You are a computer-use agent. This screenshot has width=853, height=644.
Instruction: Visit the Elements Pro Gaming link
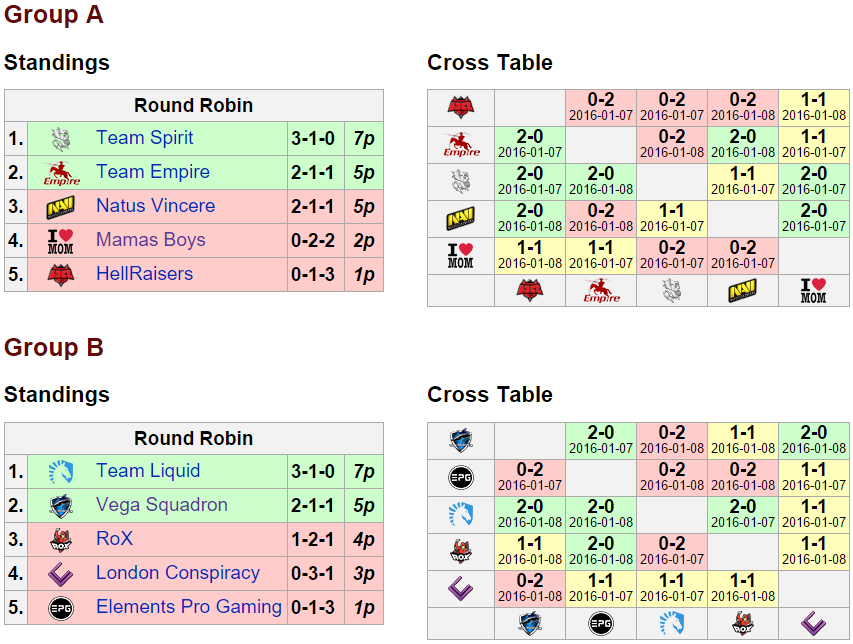click(188, 607)
